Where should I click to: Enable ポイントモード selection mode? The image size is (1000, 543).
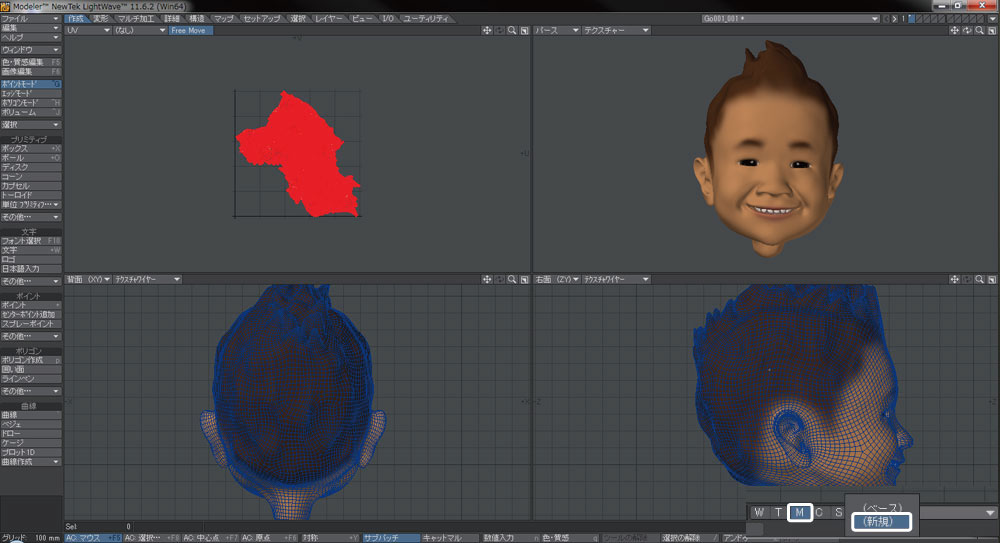coord(31,84)
